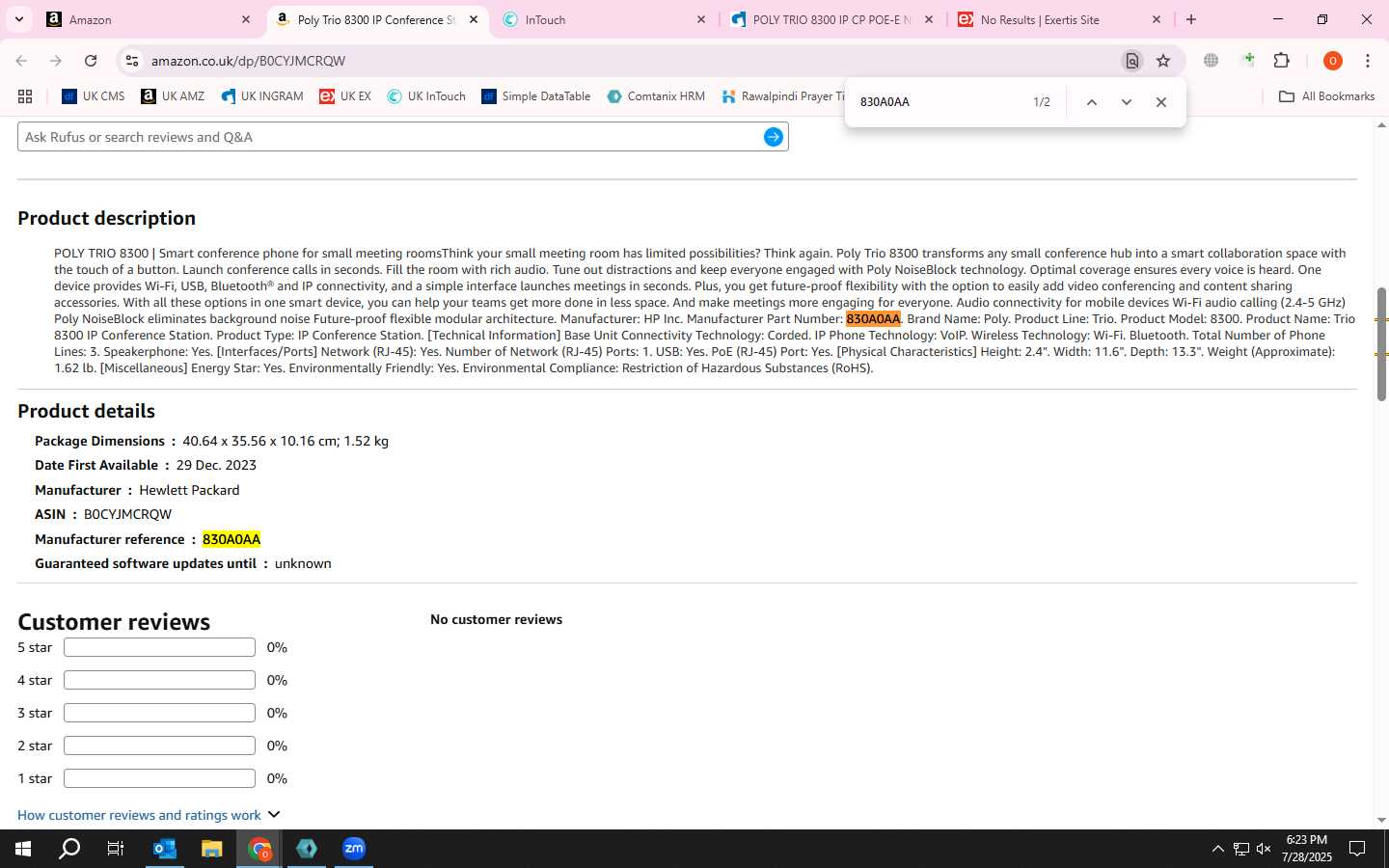Switch to the InTouch tab
This screenshot has height=868, width=1389.
(x=605, y=19)
